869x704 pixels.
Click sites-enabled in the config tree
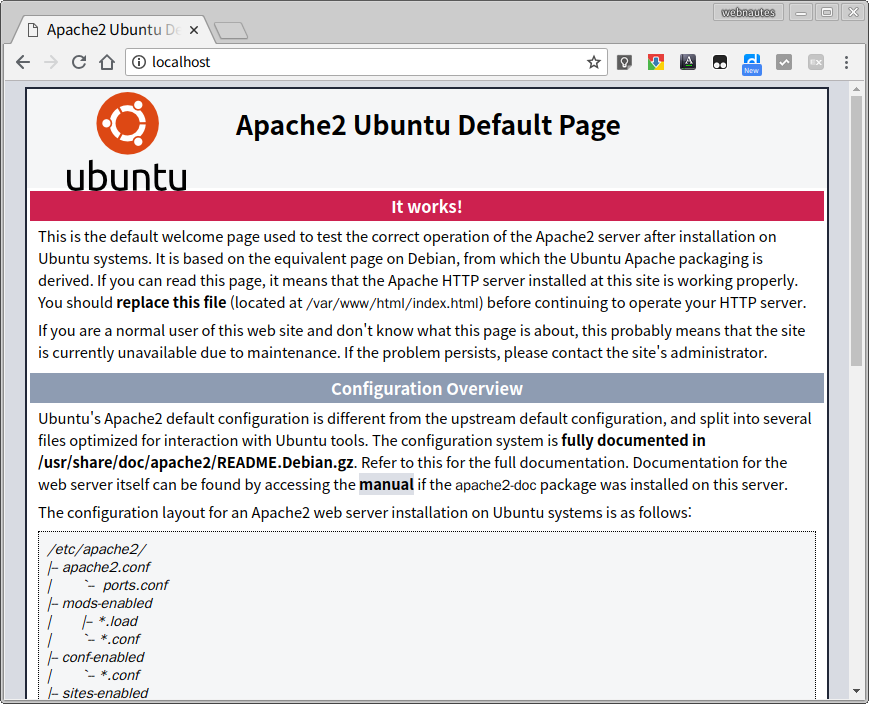pyautogui.click(x=105, y=693)
